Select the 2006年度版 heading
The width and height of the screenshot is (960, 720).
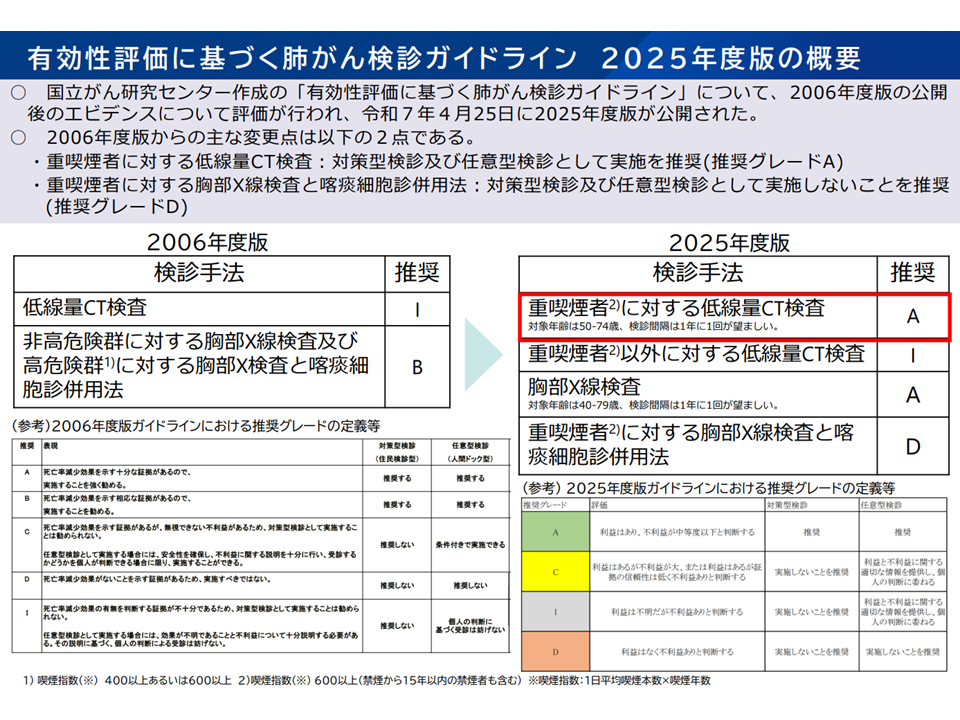click(x=207, y=242)
